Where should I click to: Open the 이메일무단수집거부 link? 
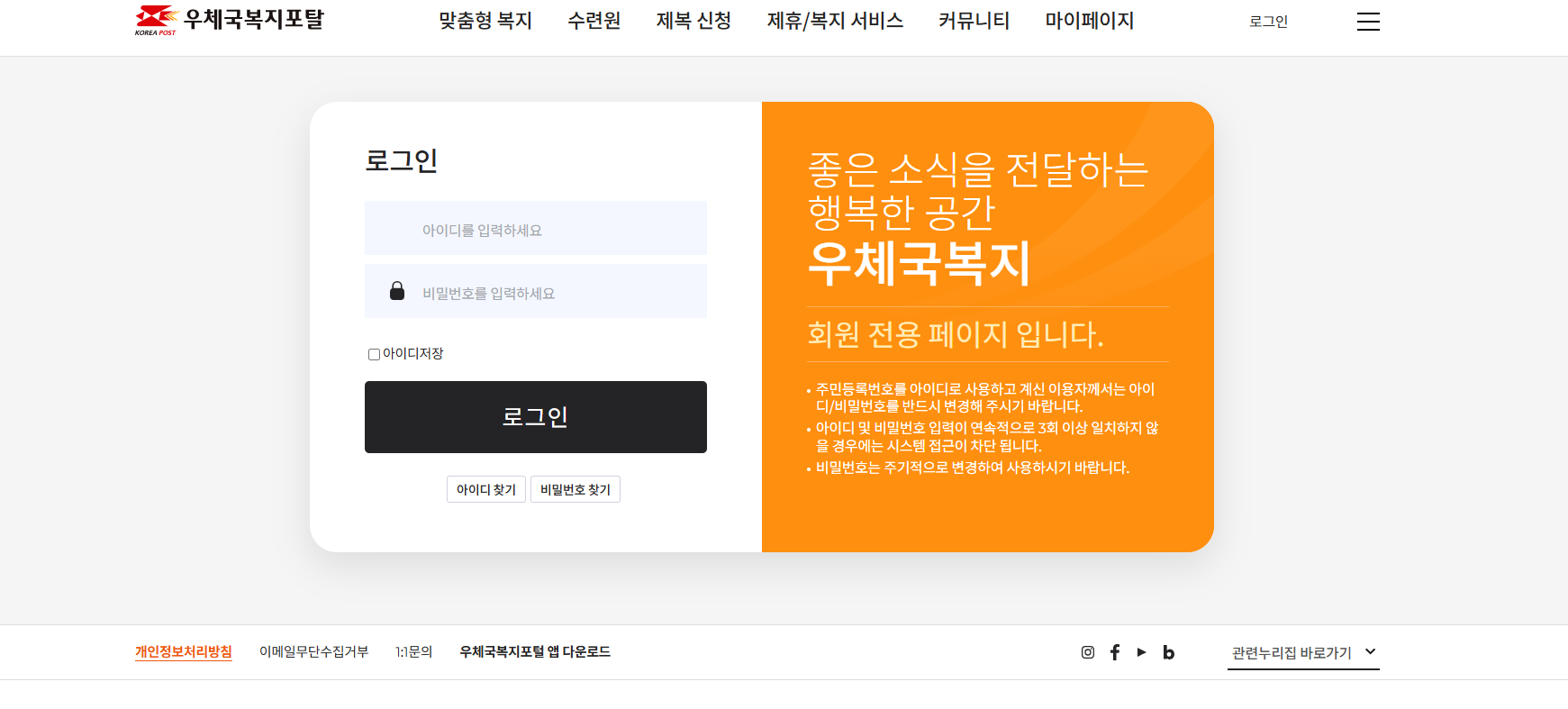click(313, 651)
